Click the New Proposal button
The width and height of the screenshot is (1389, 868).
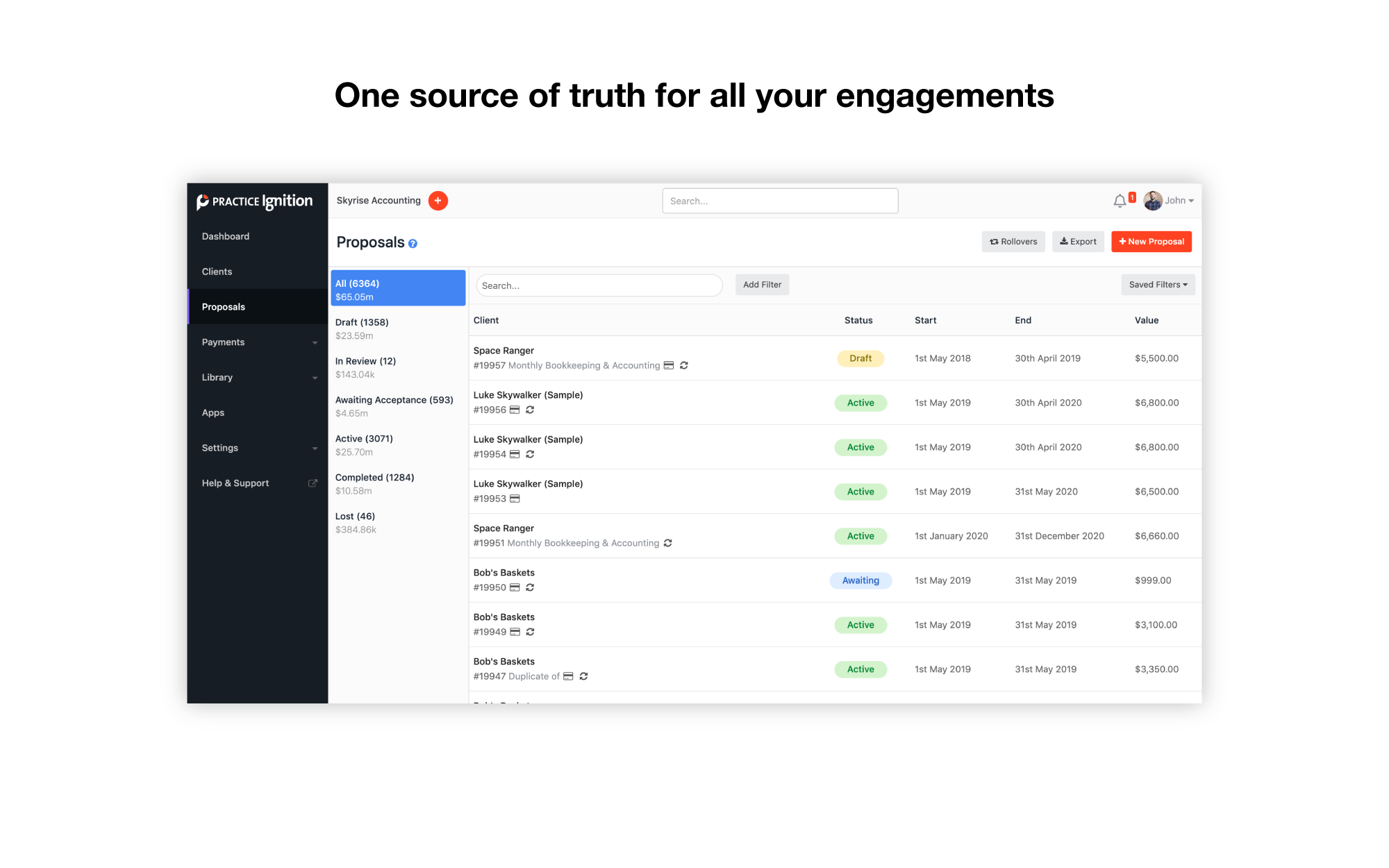click(x=1151, y=241)
